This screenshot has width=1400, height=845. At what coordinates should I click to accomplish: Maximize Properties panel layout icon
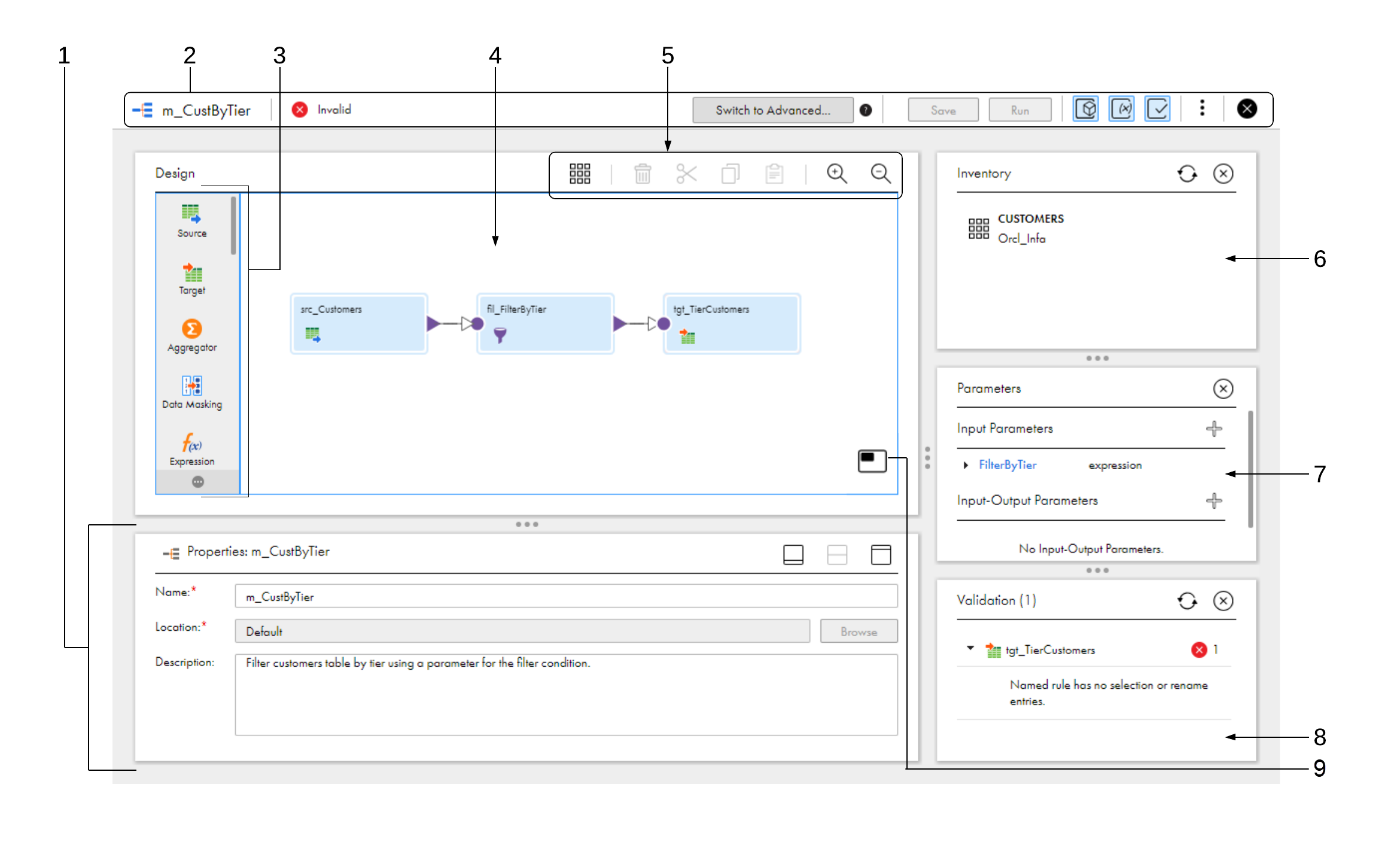(x=881, y=555)
